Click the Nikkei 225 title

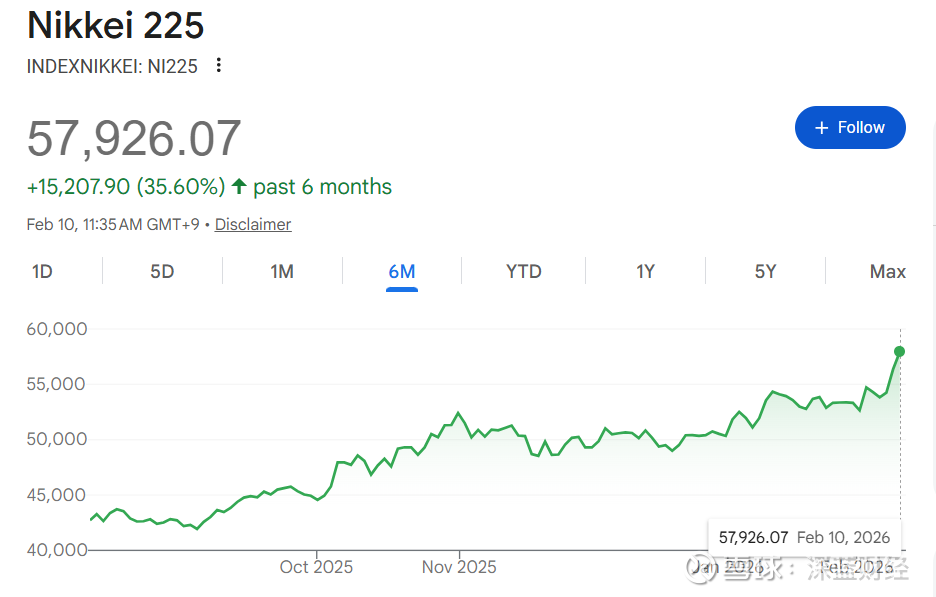(115, 25)
